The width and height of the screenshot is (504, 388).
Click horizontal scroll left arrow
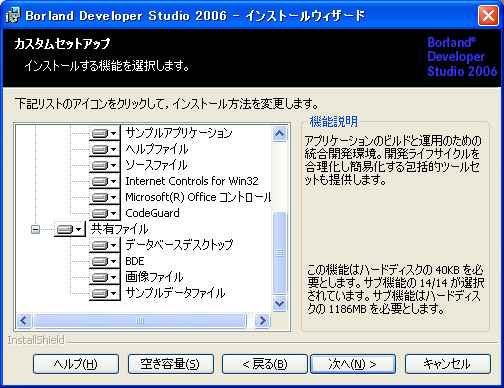[24, 321]
